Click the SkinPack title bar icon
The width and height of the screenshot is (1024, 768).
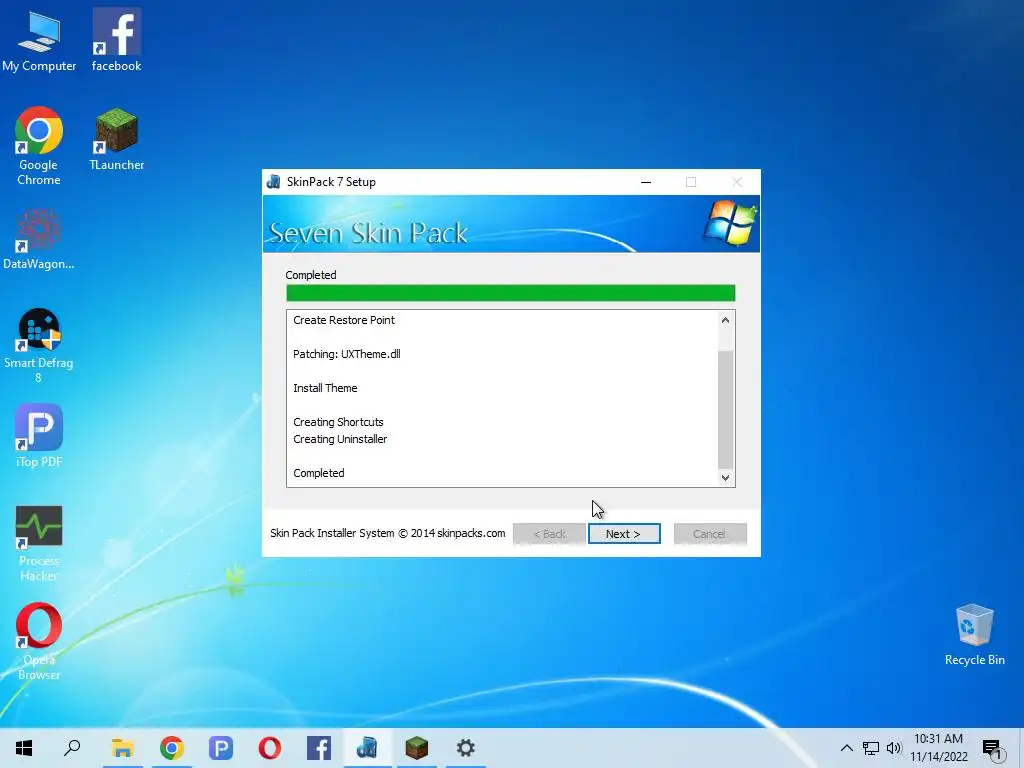[274, 182]
